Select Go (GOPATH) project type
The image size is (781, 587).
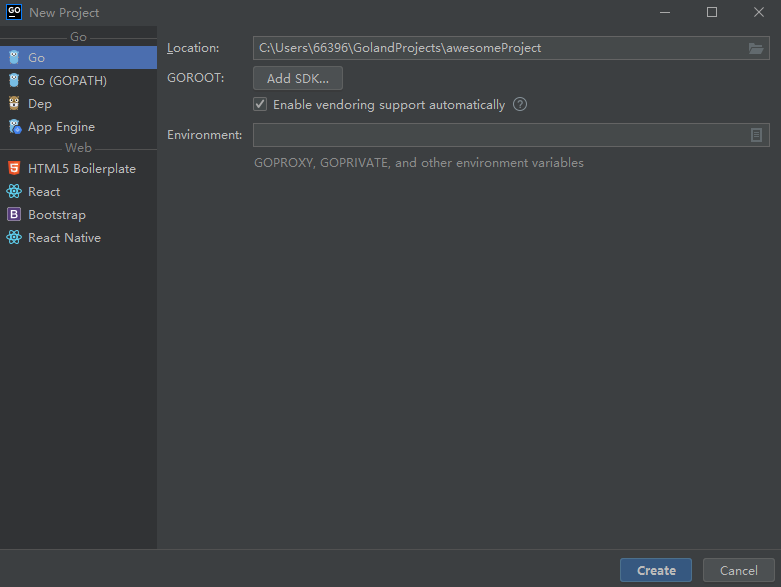[x=67, y=81]
